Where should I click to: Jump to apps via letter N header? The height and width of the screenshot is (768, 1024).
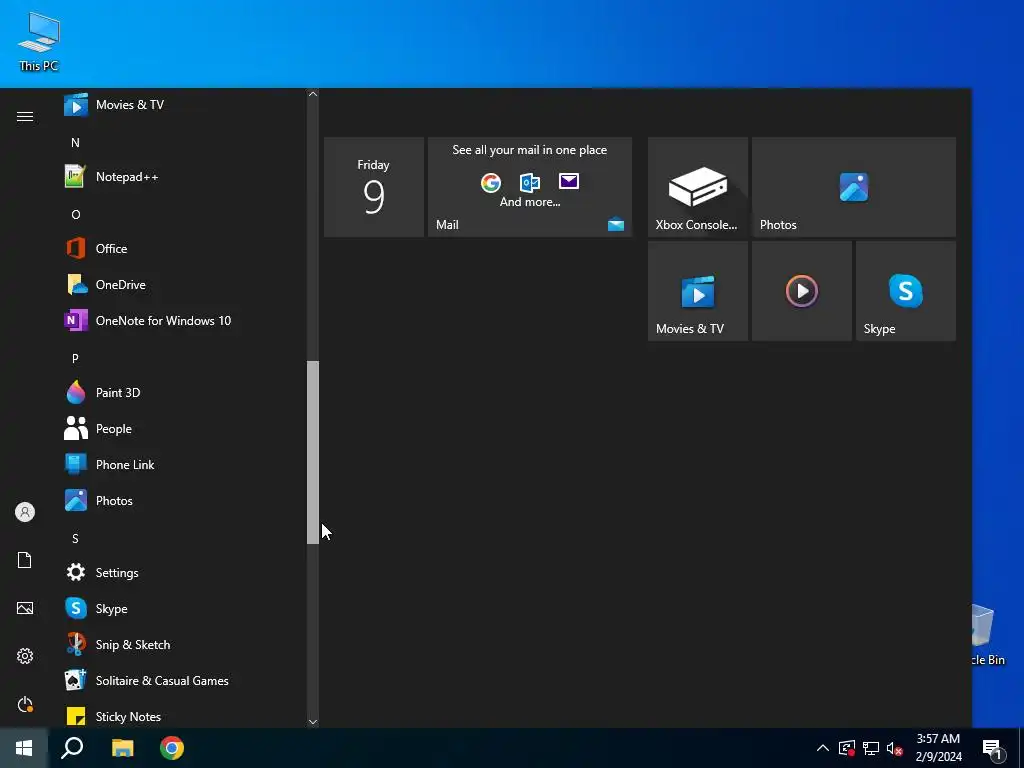pos(75,142)
